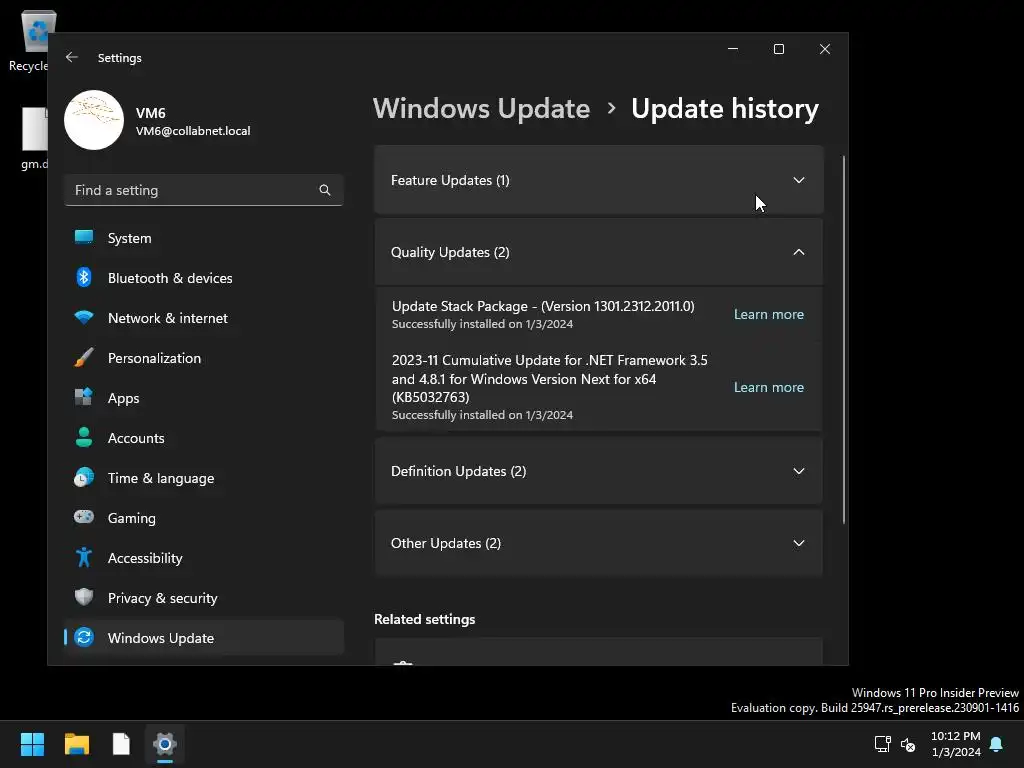1024x768 pixels.
Task: Expand the Other Updates (2) section
Action: (x=598, y=543)
